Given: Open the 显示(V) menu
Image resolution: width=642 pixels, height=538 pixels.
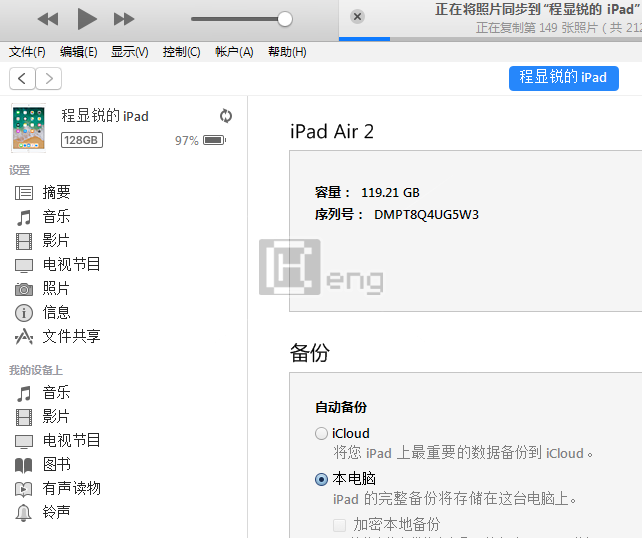Looking at the screenshot, I should [x=130, y=52].
